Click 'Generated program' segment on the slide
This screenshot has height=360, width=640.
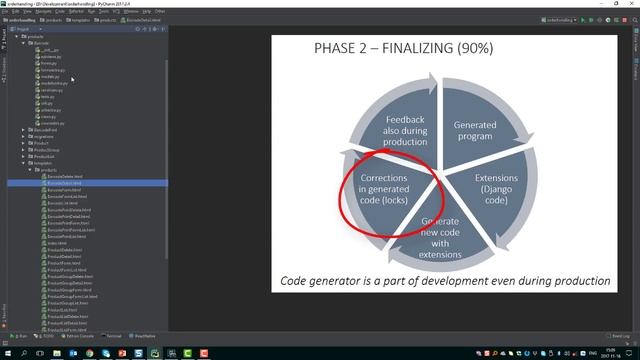[475, 131]
